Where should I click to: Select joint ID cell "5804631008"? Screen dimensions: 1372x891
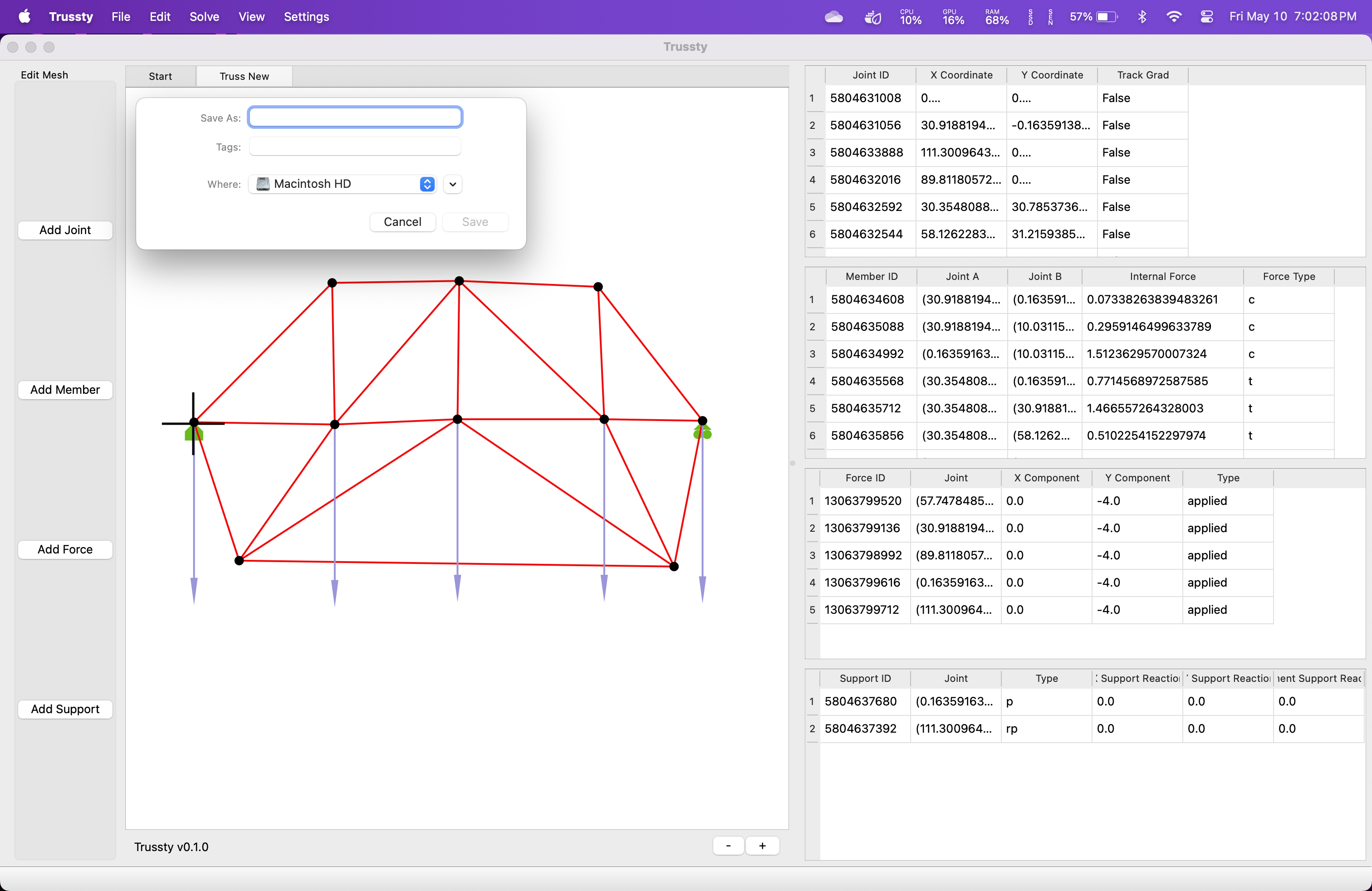pos(871,98)
